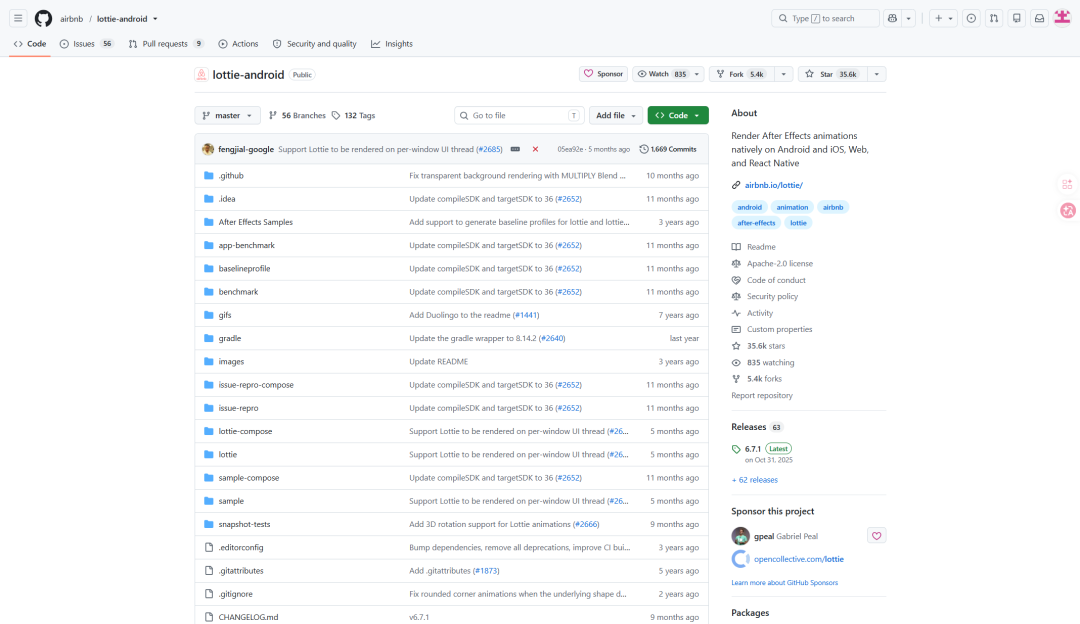Click the Fork button

click(742, 74)
